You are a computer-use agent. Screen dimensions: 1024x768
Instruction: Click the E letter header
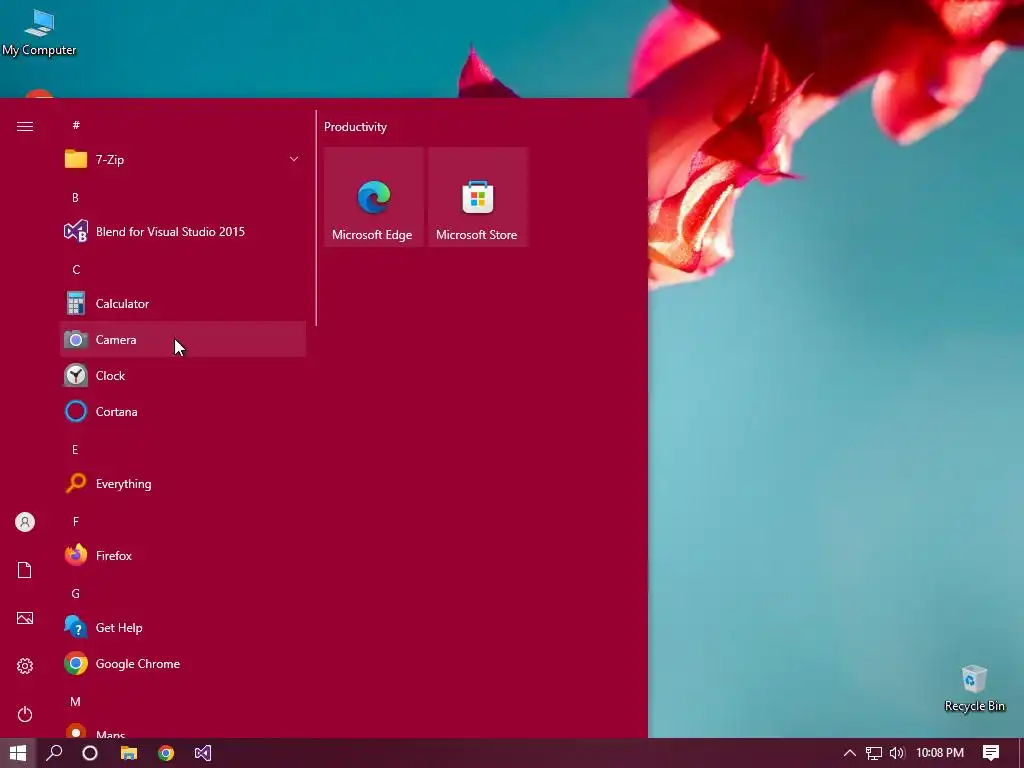(75, 449)
